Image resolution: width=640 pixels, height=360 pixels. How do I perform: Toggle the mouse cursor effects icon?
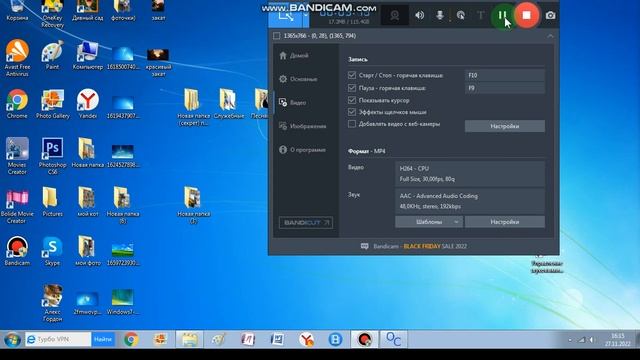pyautogui.click(x=460, y=16)
